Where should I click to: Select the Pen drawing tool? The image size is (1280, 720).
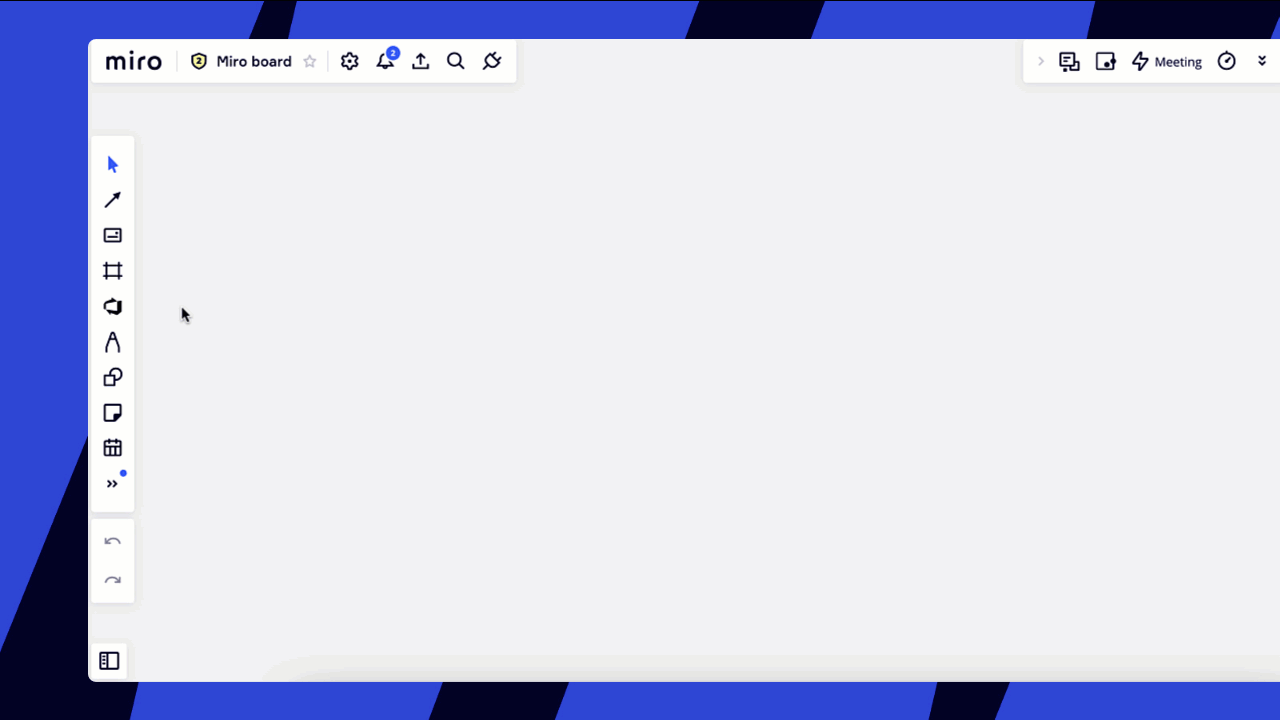click(x=113, y=342)
